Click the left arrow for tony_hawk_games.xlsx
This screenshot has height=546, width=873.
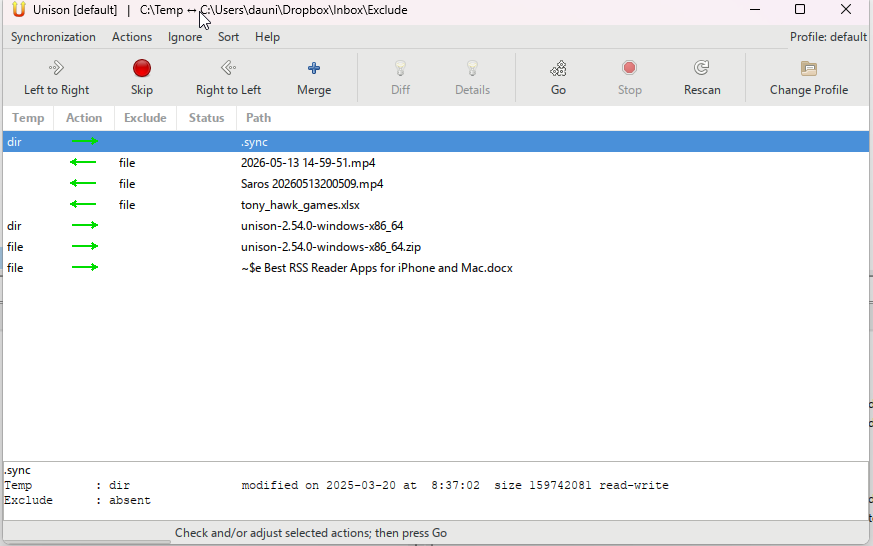(x=83, y=204)
